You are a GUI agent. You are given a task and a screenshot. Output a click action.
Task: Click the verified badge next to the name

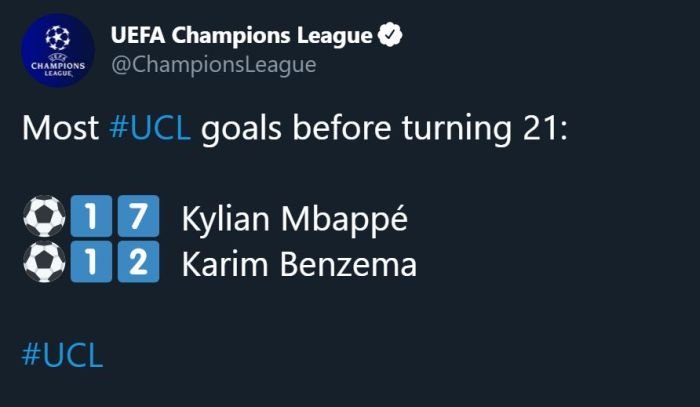point(390,34)
